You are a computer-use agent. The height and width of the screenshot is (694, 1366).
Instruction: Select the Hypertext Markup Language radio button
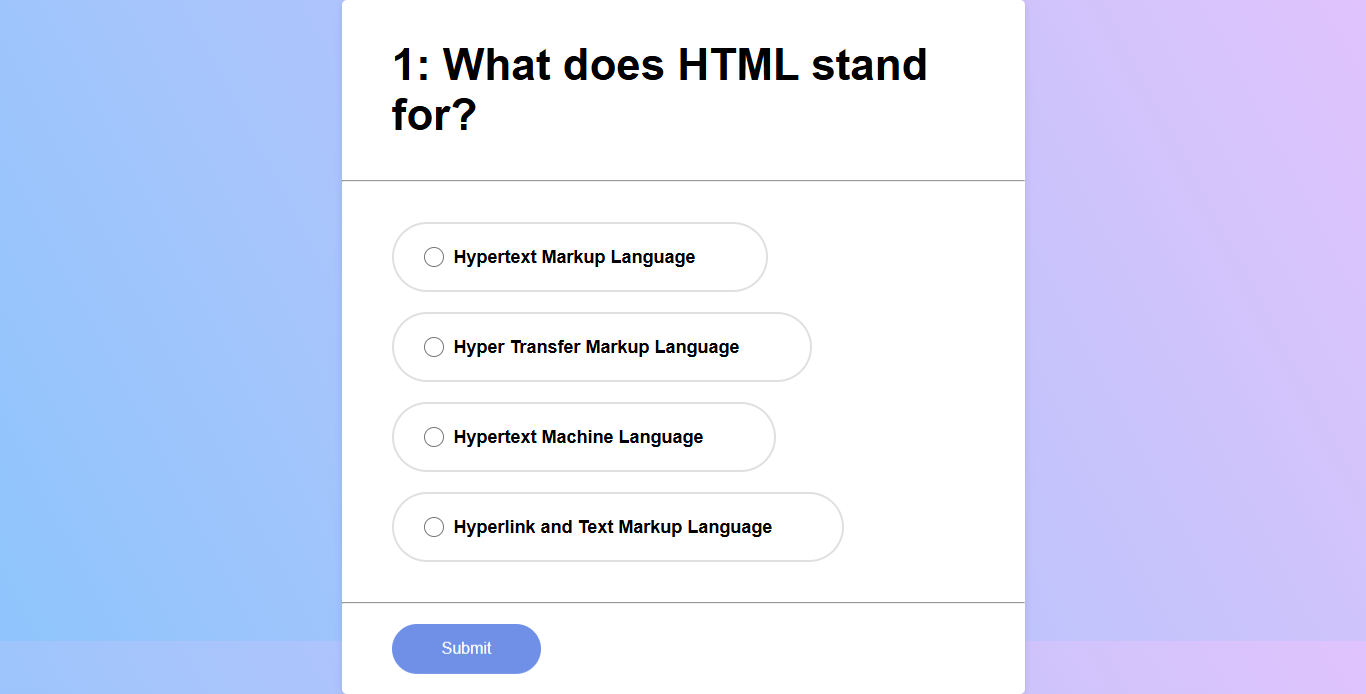pos(434,257)
